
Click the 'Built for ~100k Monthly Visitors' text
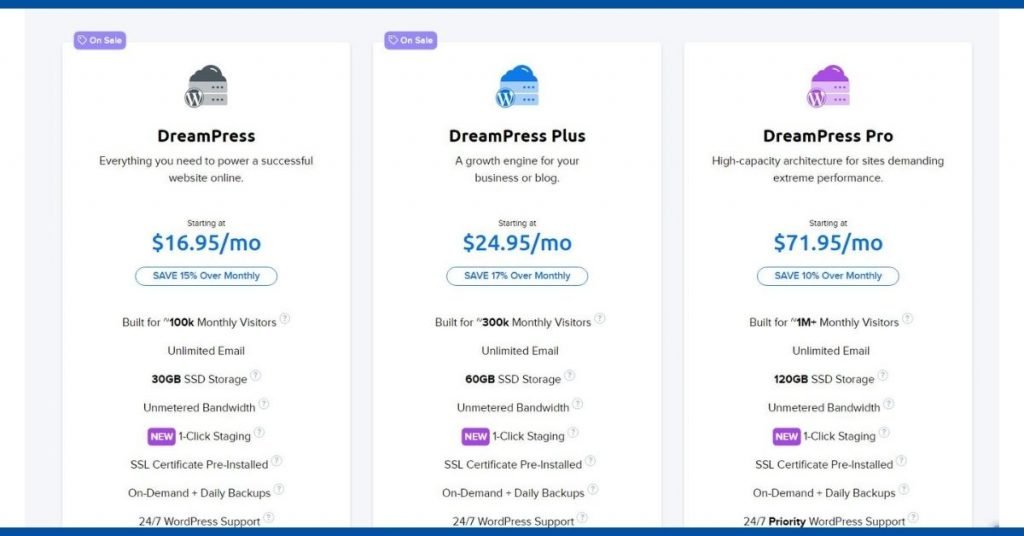199,323
